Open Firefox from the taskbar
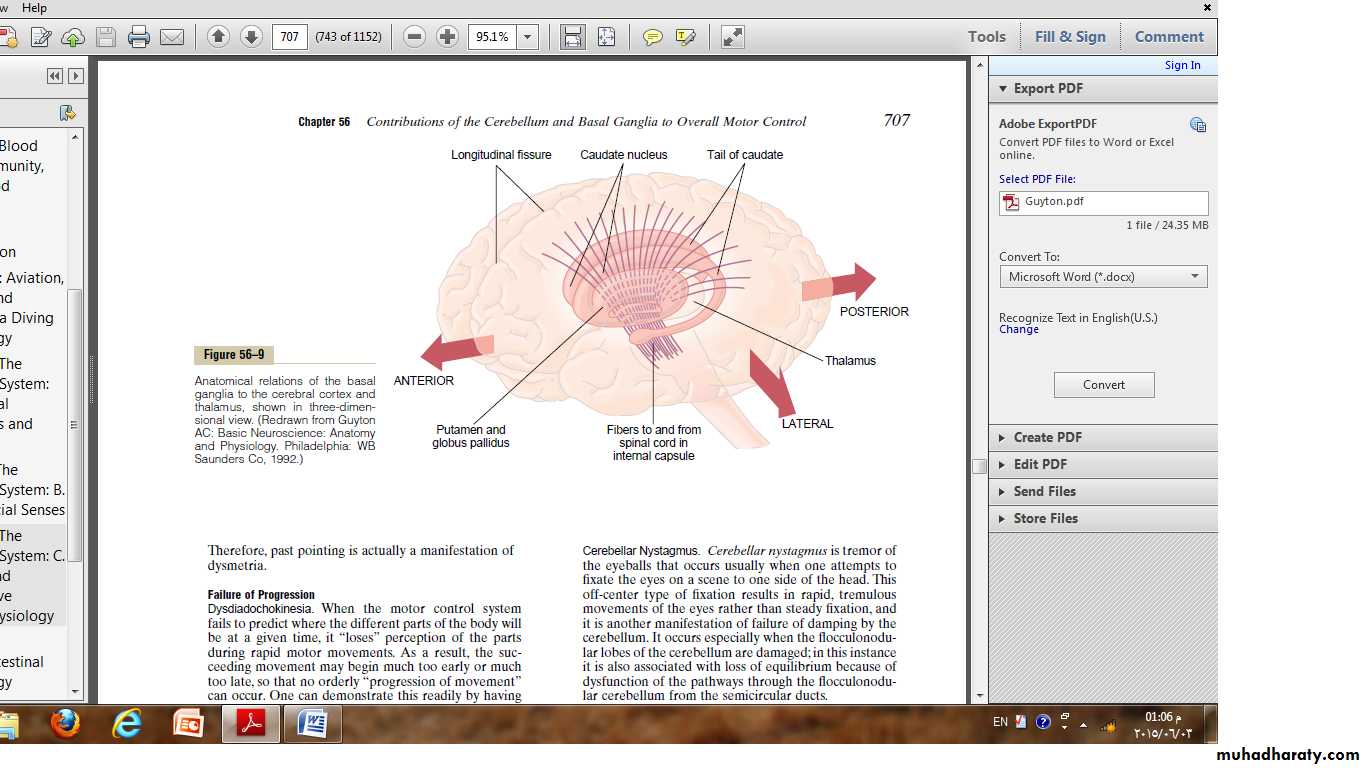This screenshot has width=1366, height=768. point(65,723)
